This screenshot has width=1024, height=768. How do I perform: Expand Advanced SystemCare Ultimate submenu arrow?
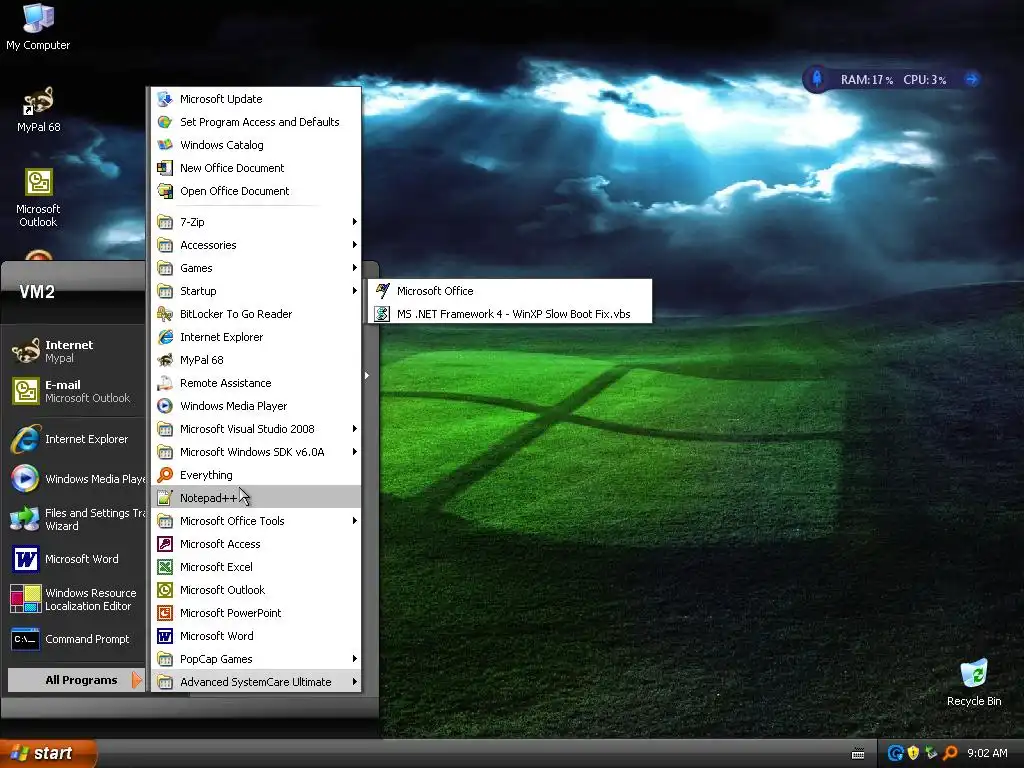(x=355, y=682)
